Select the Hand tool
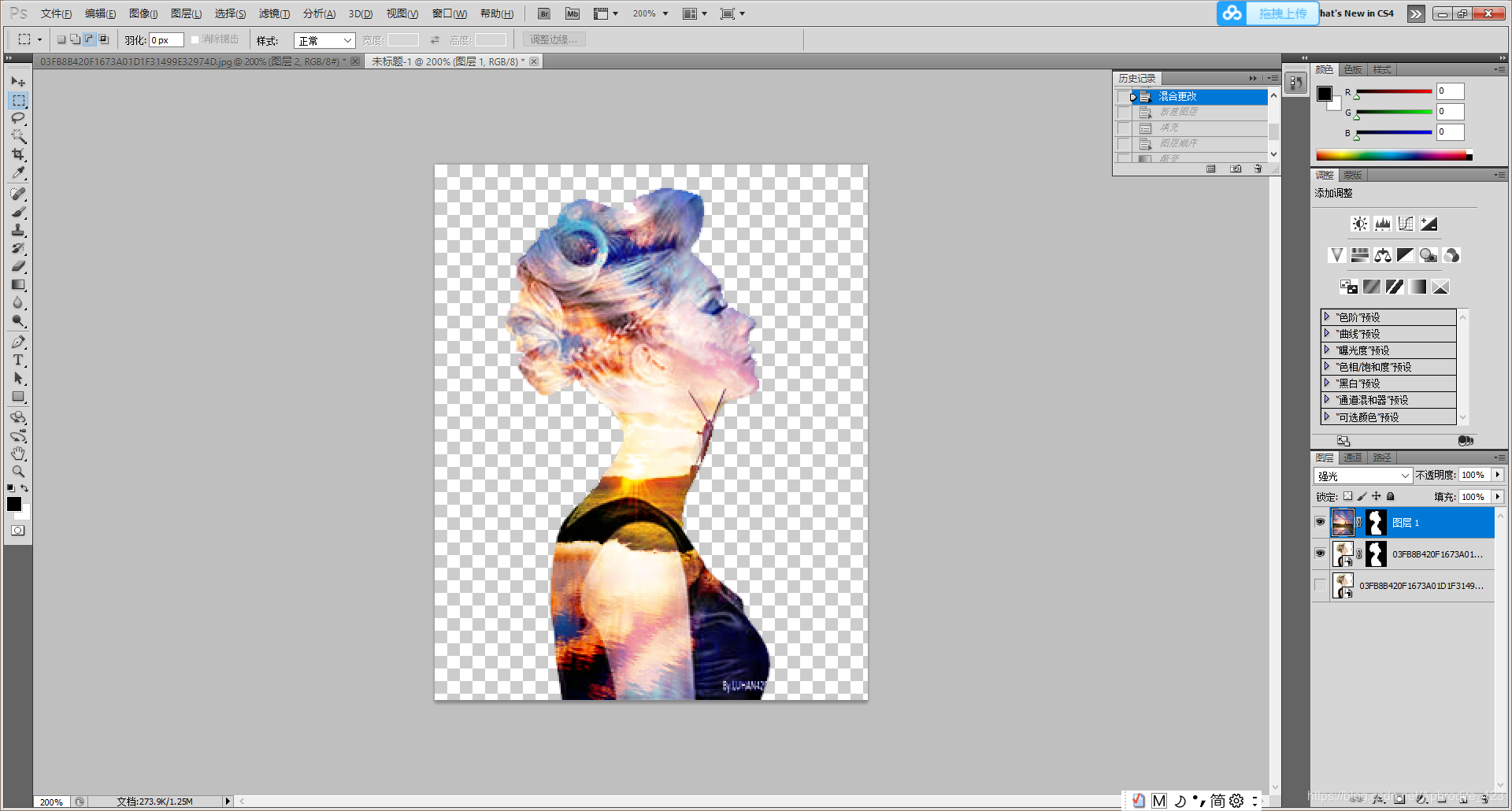The width and height of the screenshot is (1512, 811). pos(18,454)
